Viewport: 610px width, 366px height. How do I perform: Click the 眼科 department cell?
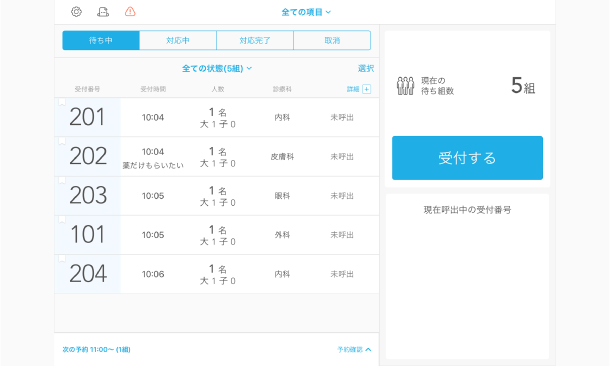click(282, 196)
